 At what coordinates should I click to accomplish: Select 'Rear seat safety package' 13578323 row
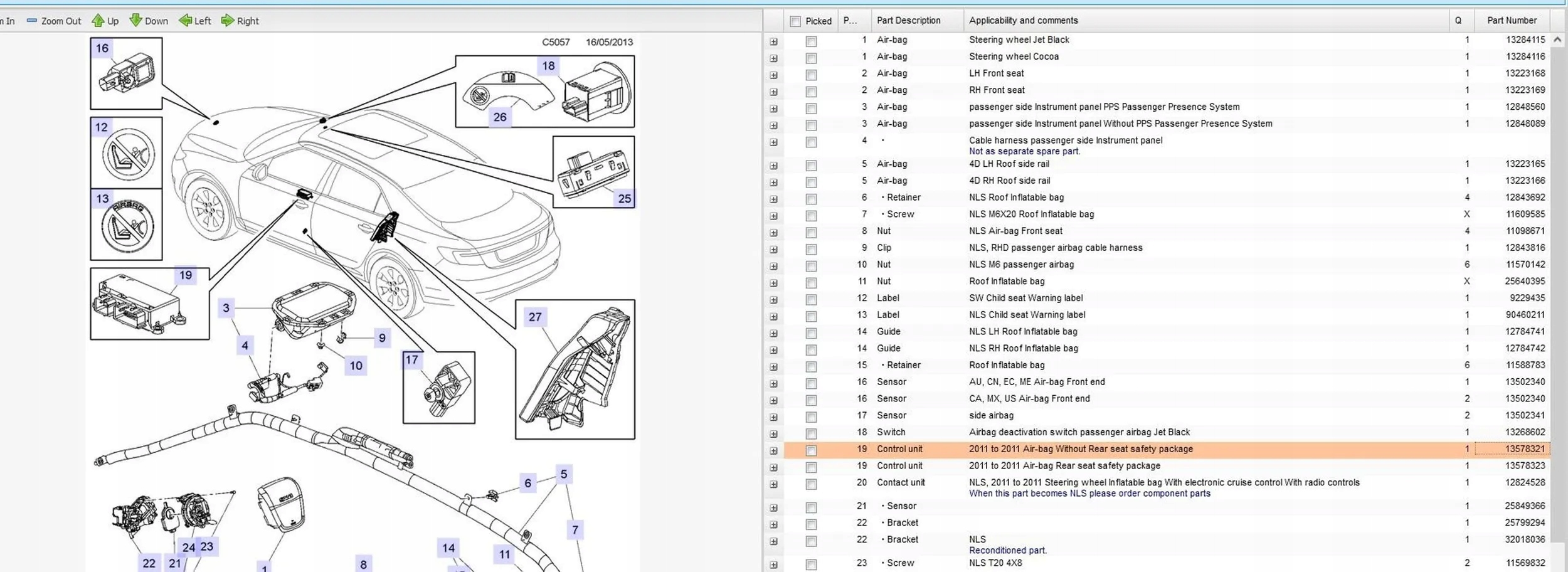click(1167, 466)
